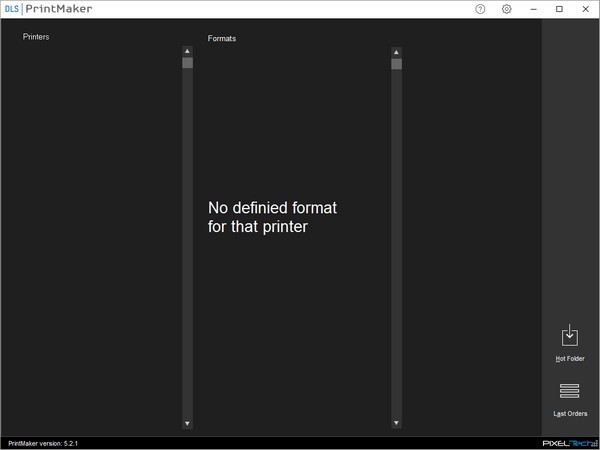The image size is (600, 450).
Task: Minimize the PrintMaker window
Action: click(x=533, y=9)
